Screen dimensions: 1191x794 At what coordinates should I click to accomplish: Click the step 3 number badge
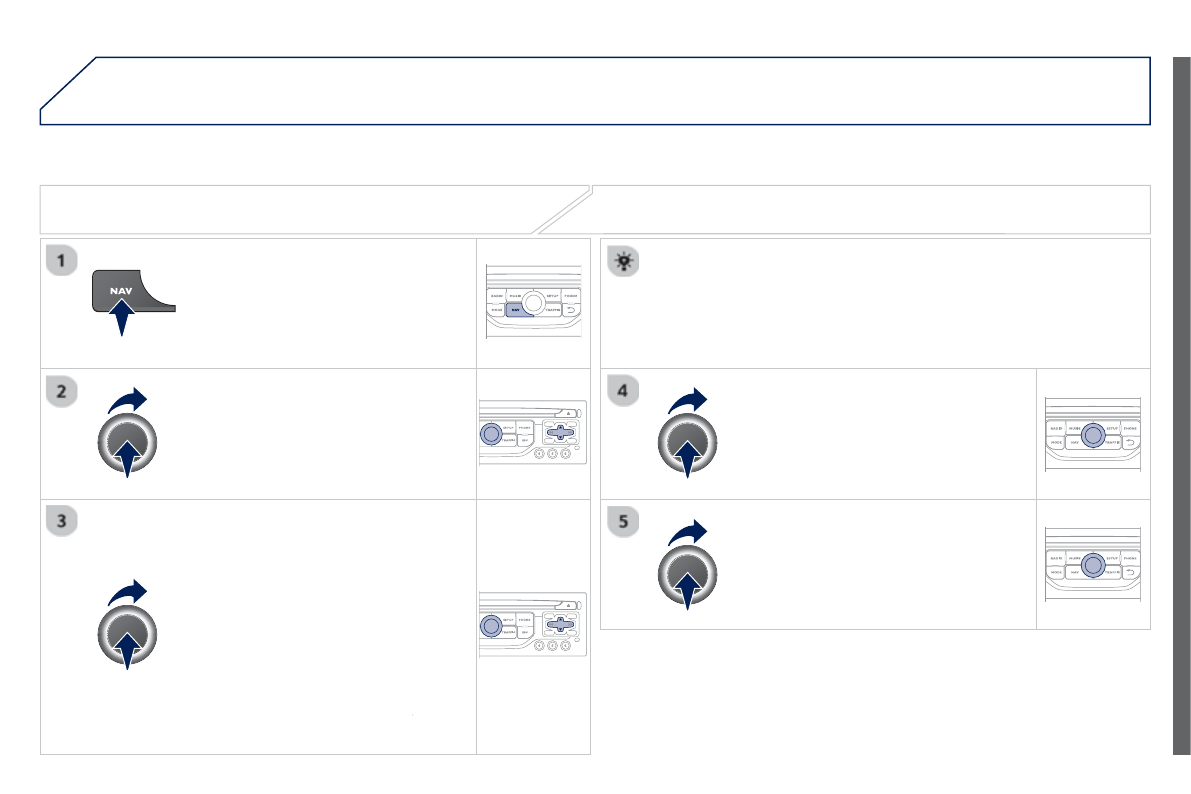(62, 522)
